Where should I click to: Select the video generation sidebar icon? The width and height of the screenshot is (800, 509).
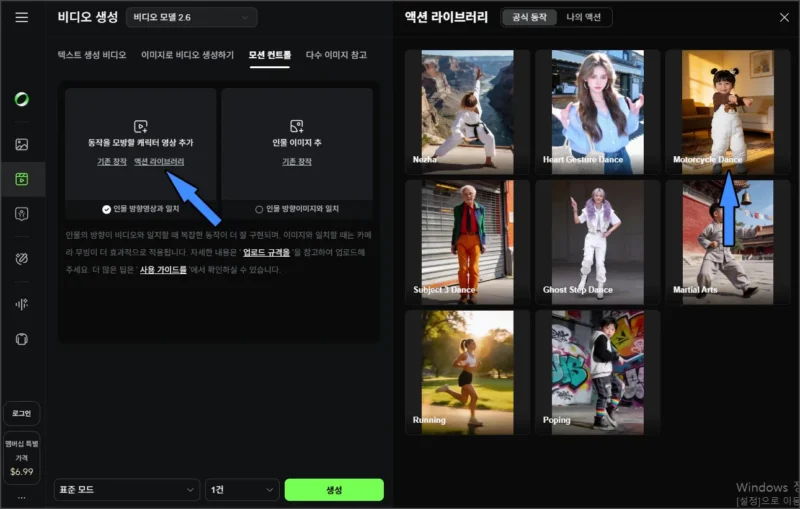[x=22, y=179]
